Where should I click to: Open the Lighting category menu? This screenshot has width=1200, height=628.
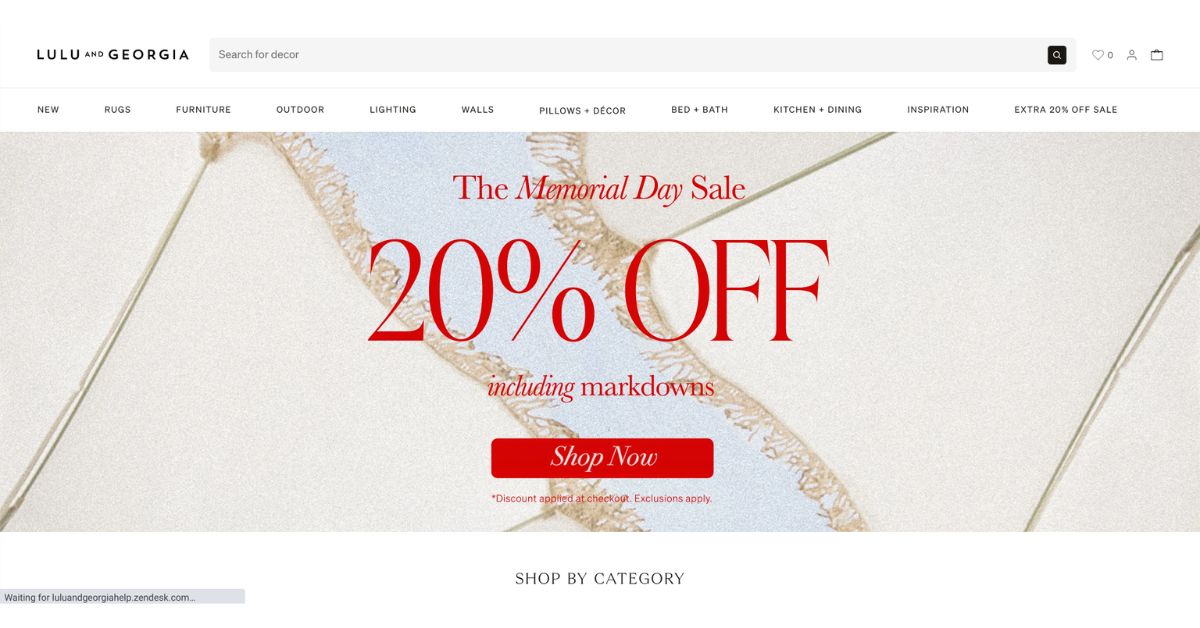(x=393, y=110)
